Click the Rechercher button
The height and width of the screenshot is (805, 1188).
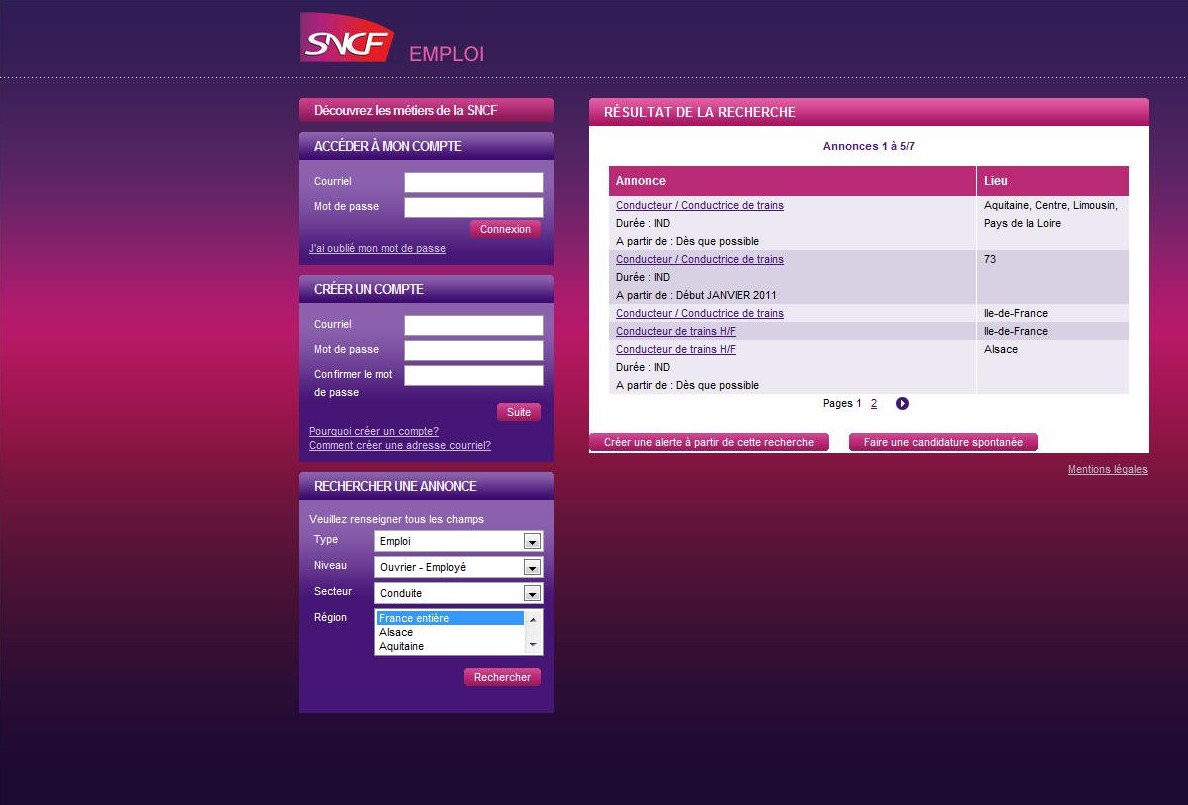tap(502, 677)
